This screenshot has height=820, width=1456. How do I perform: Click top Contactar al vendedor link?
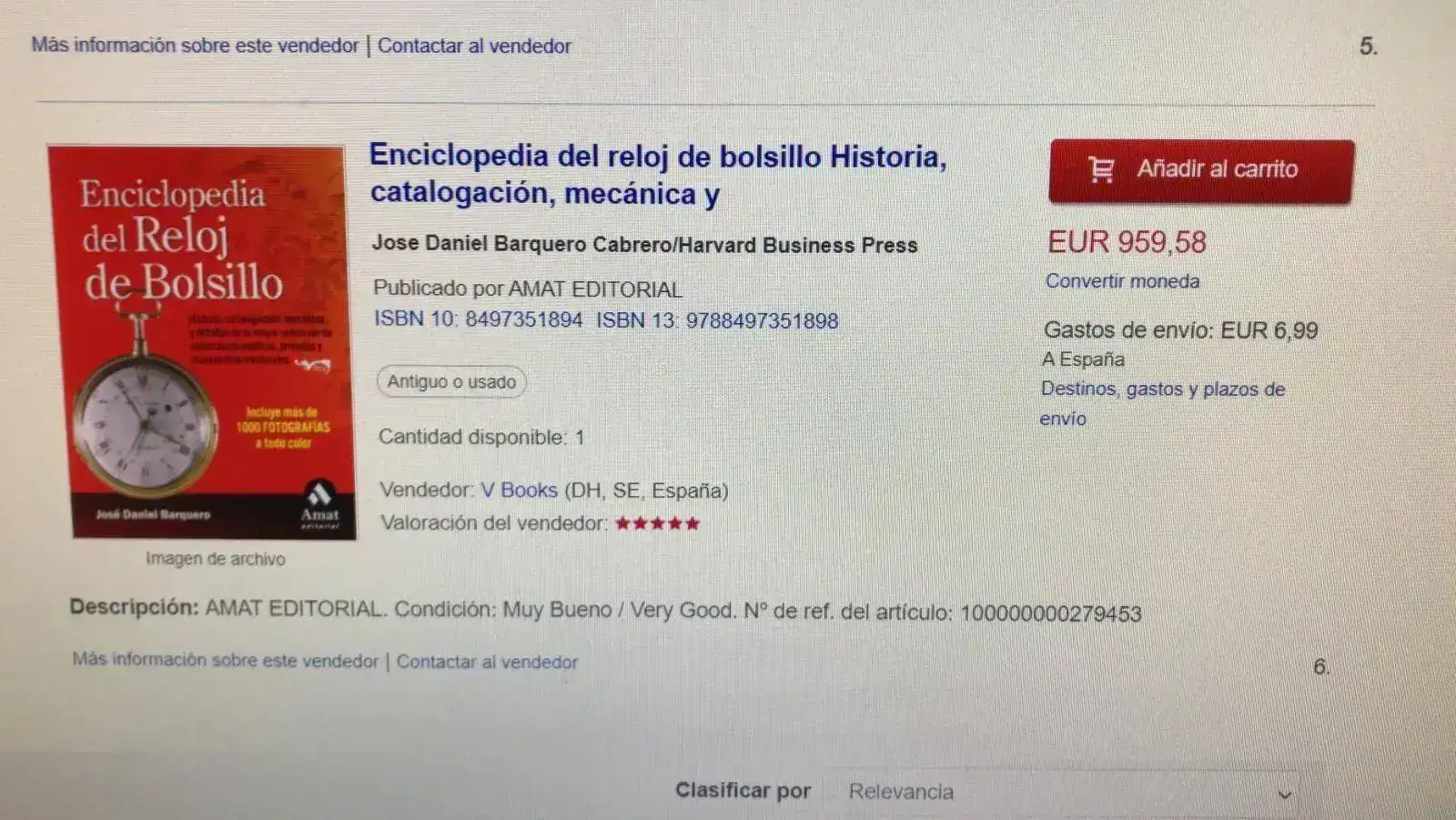[474, 46]
